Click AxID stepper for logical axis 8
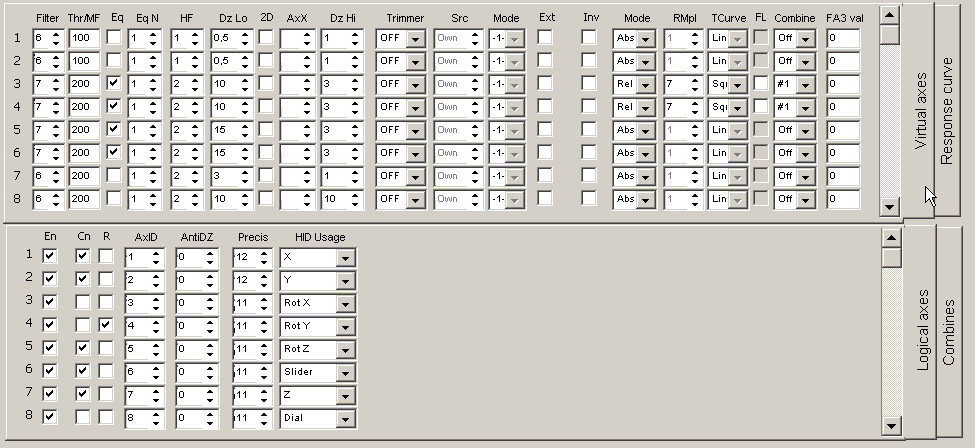The width and height of the screenshot is (975, 448). coord(156,419)
